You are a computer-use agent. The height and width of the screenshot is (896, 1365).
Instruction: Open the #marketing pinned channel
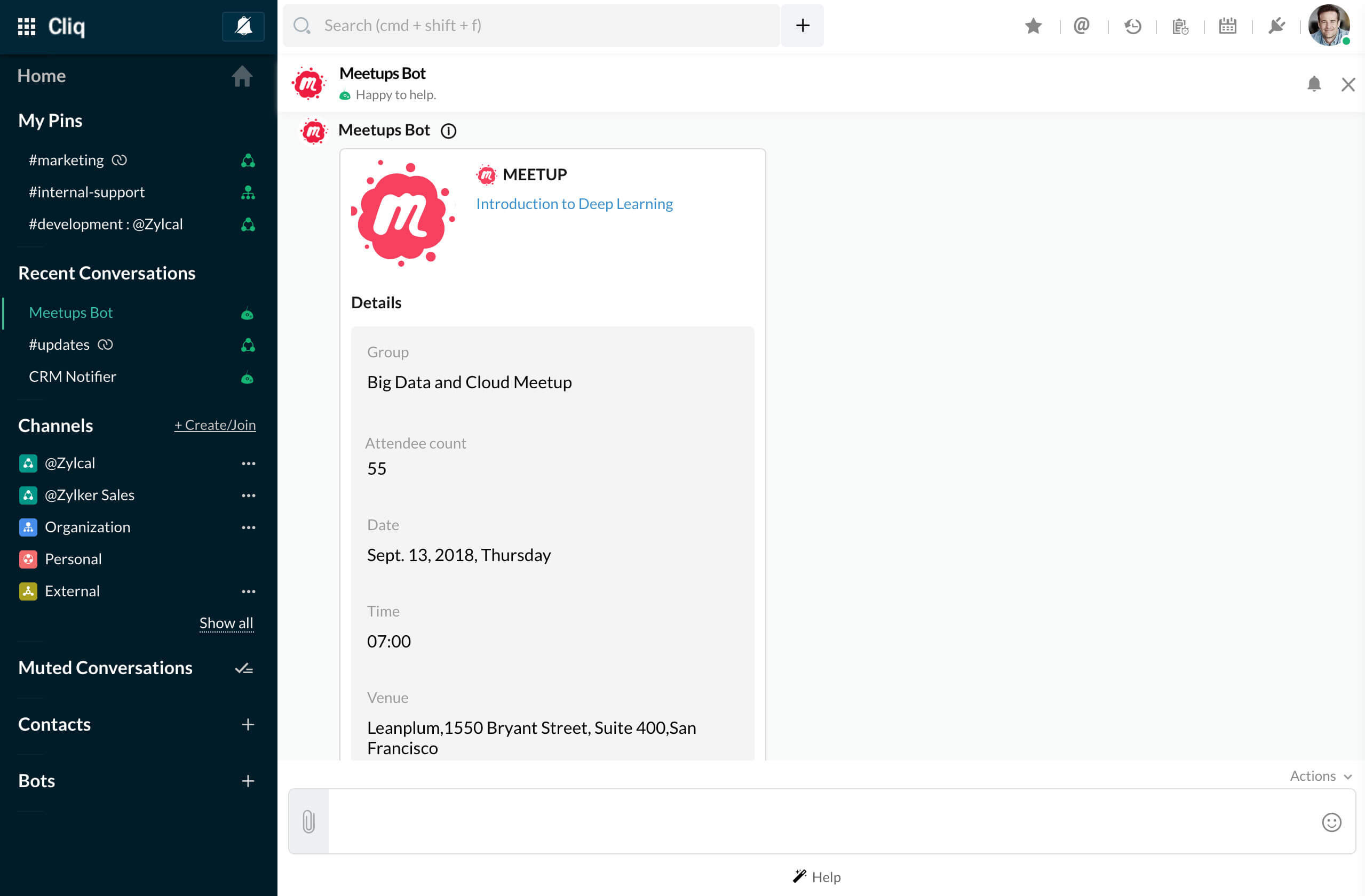pyautogui.click(x=67, y=160)
